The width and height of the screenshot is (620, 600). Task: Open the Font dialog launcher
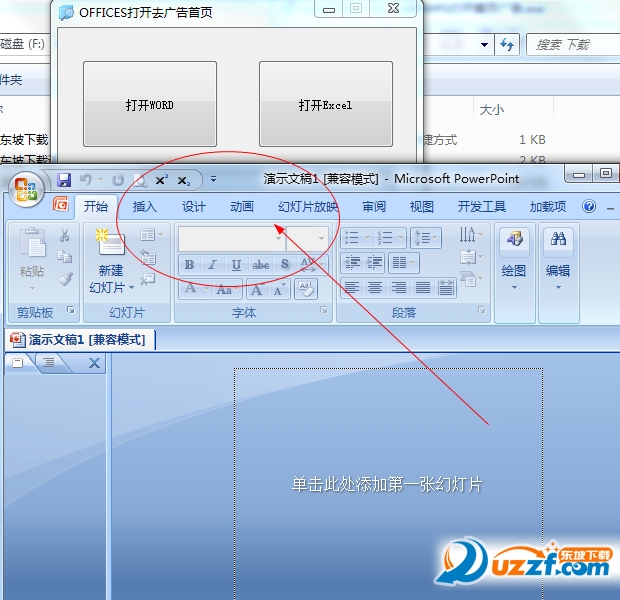[324, 310]
